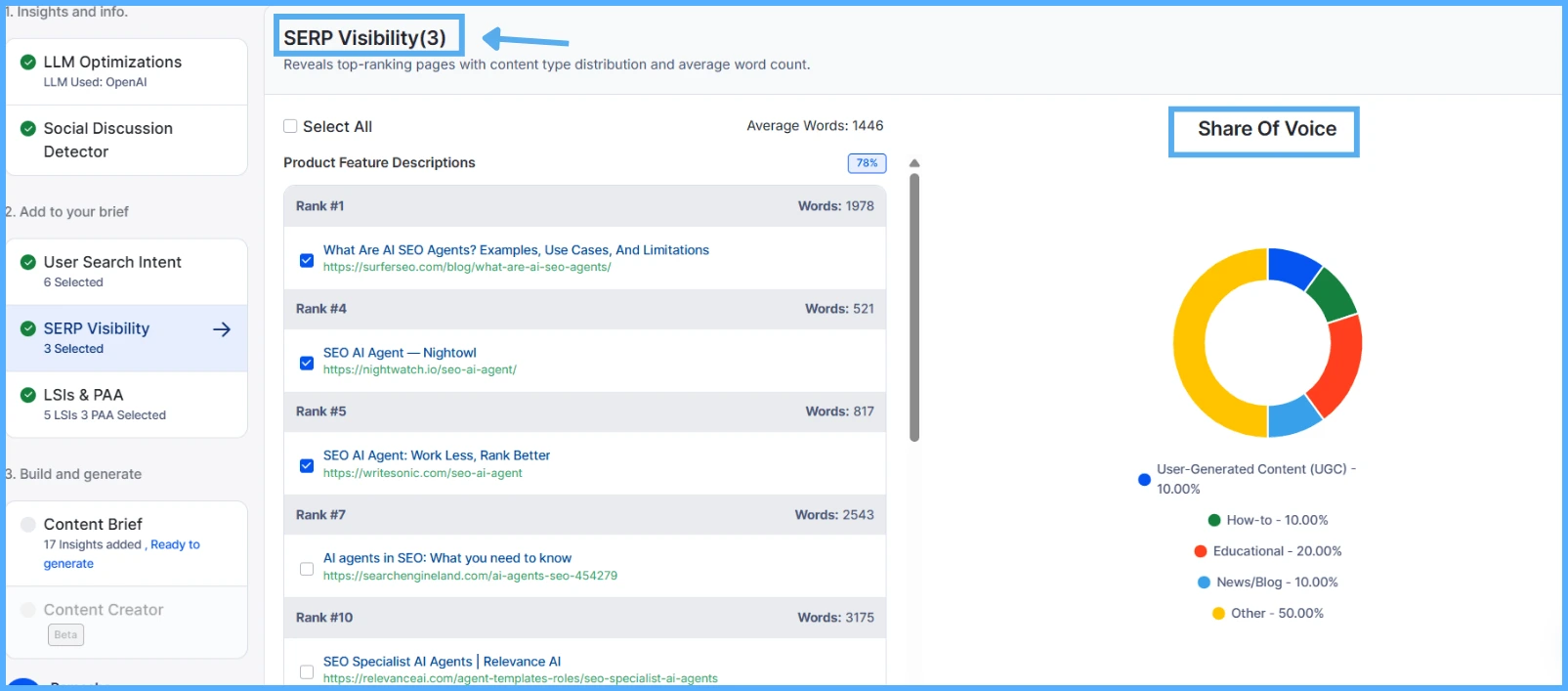Click the Ready to generate link

click(175, 545)
